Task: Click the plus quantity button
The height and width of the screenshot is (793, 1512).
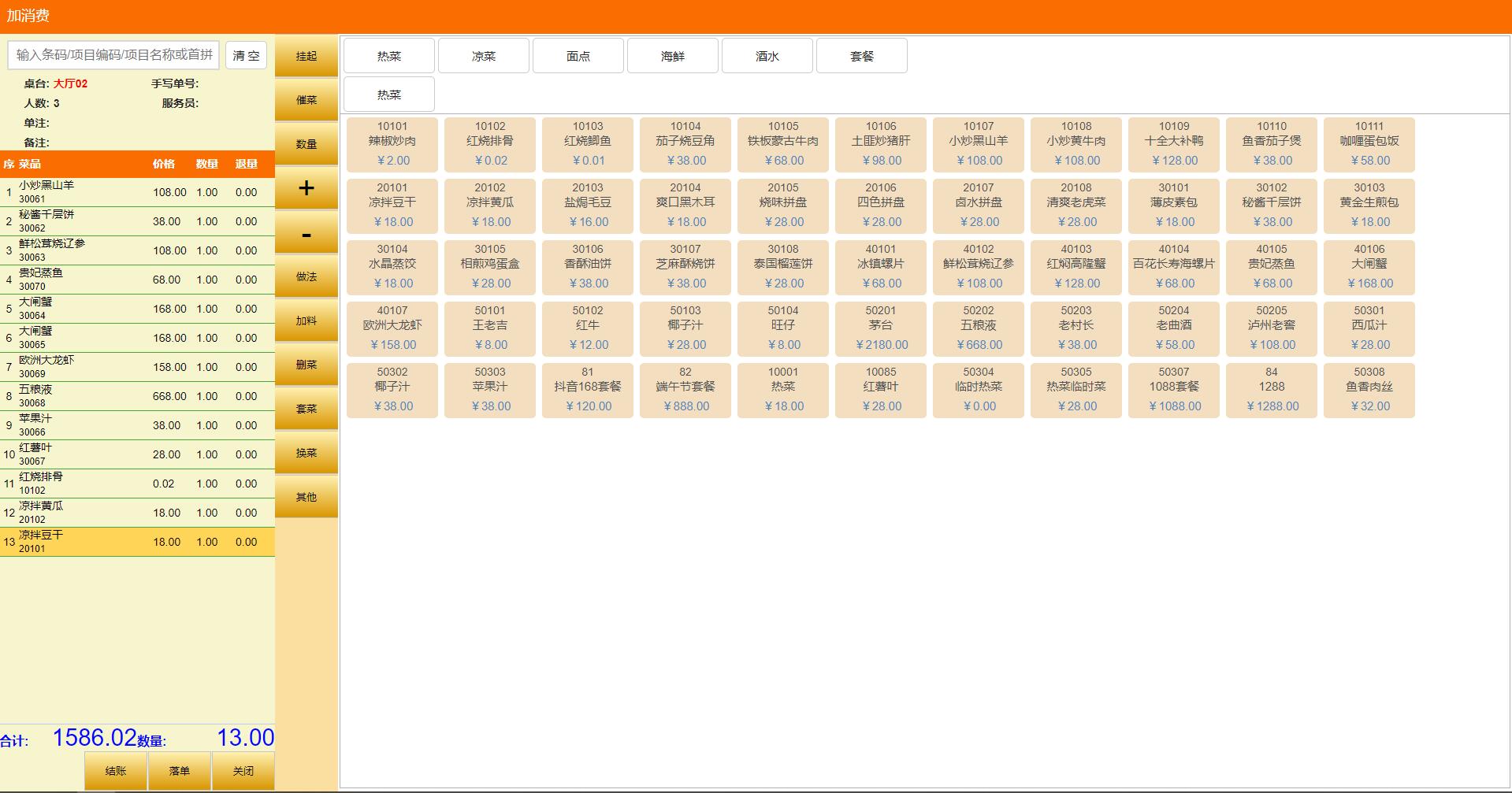Action: [306, 188]
